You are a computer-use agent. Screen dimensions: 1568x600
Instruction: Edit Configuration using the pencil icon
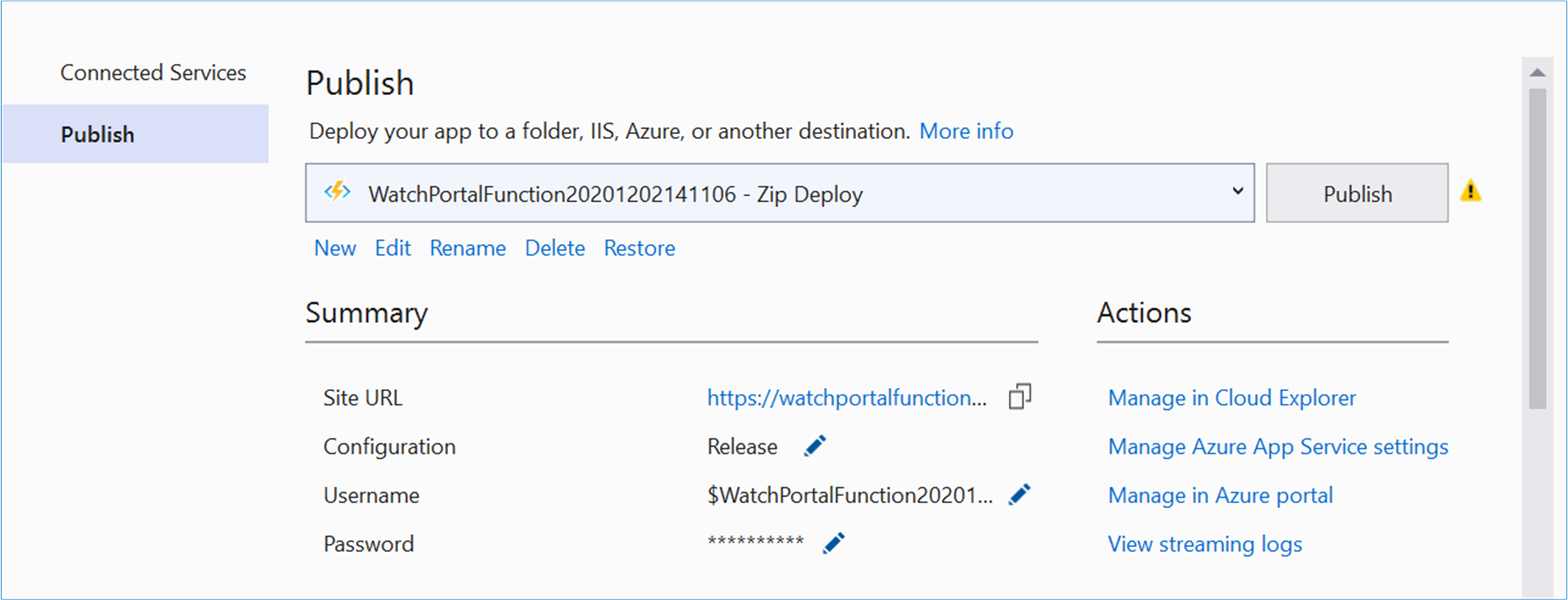(x=814, y=446)
